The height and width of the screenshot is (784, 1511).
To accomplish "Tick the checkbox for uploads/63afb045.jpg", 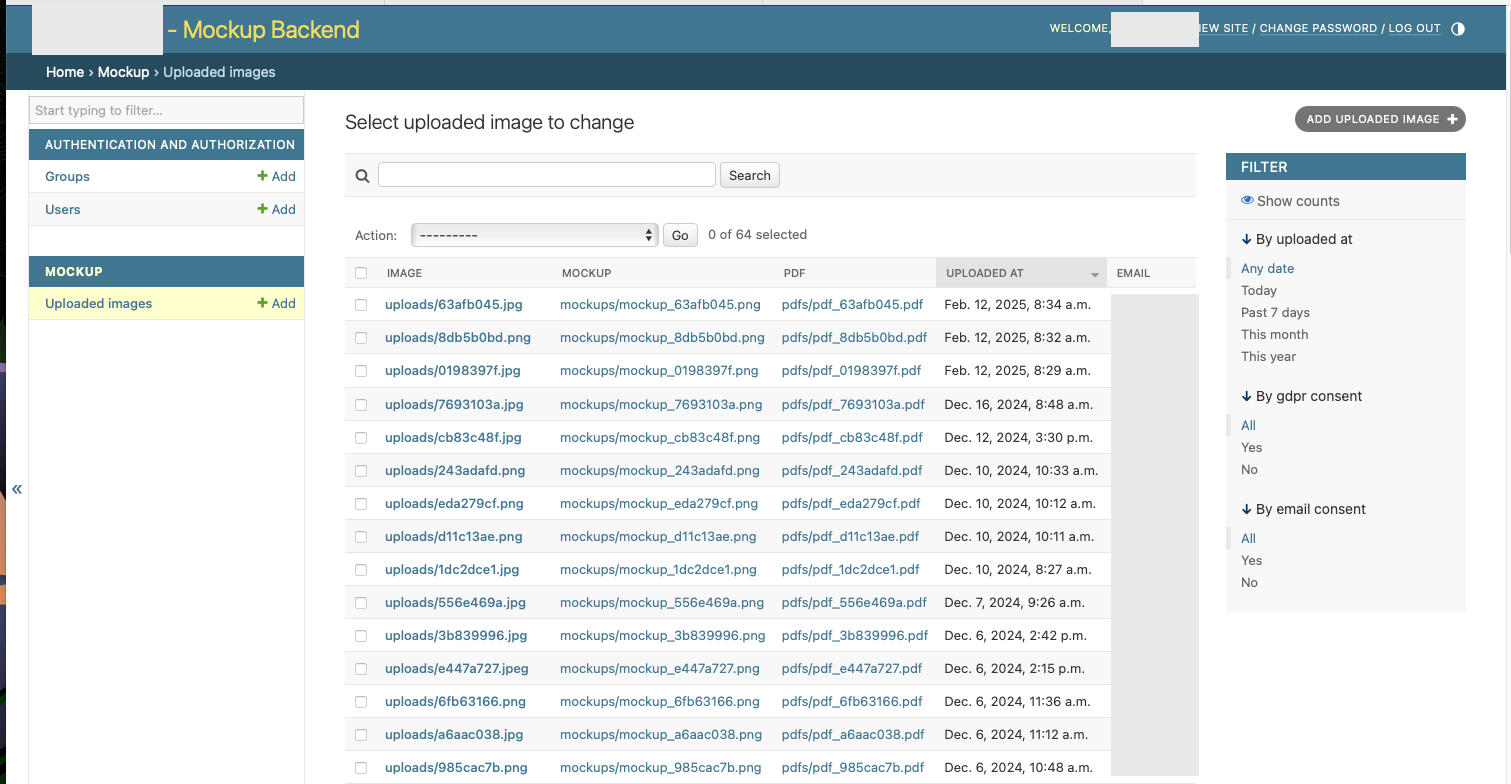I will click(x=361, y=305).
